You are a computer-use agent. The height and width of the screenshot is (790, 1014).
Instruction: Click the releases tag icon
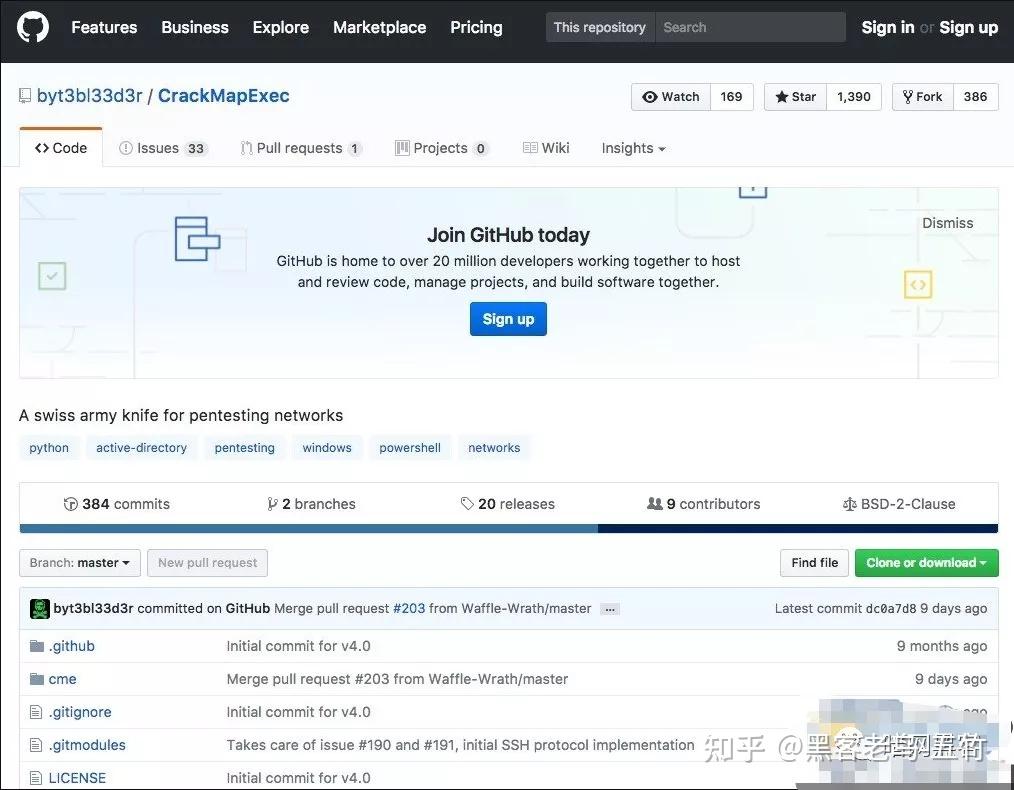(x=467, y=504)
